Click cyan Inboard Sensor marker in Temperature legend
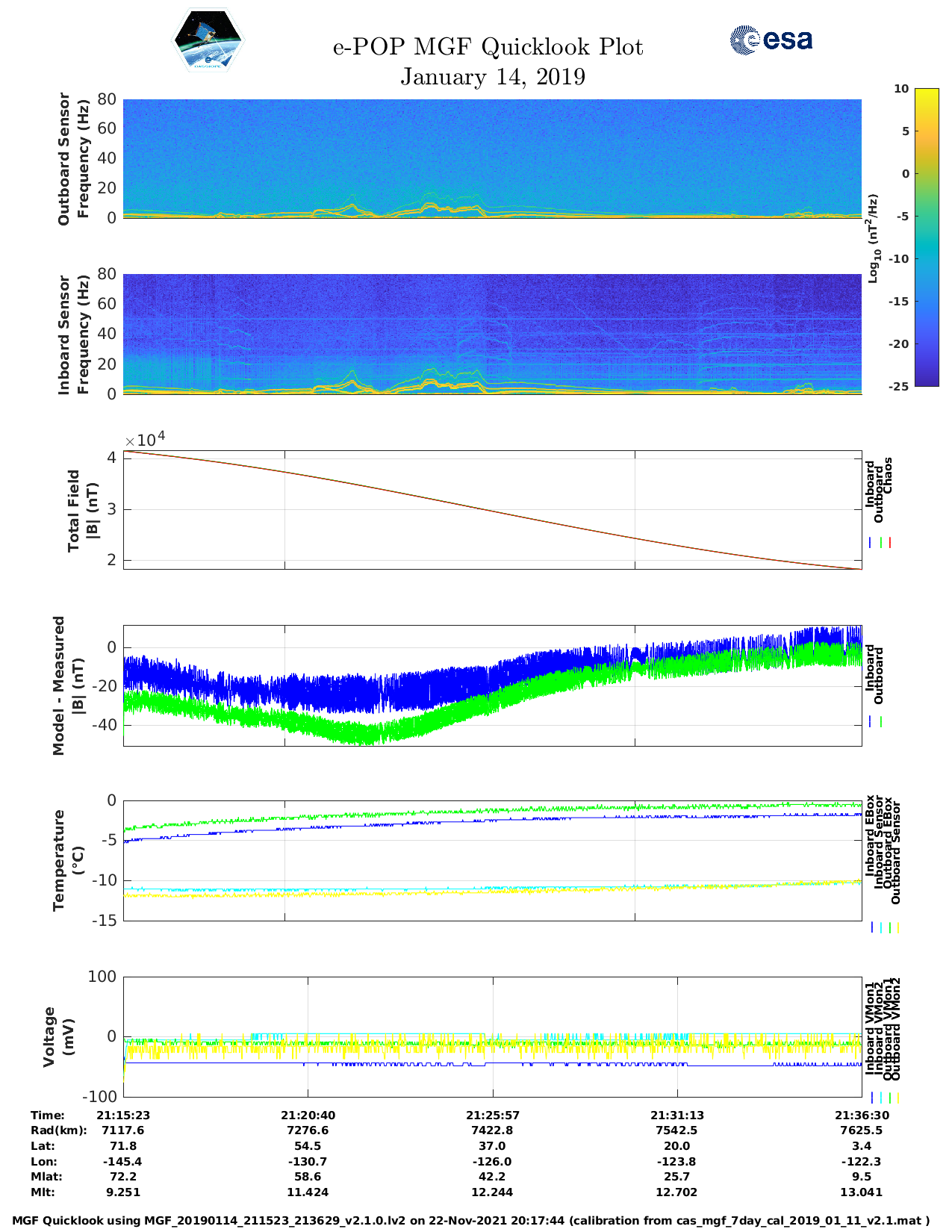Viewport: 952px width, 1232px height. point(881,927)
